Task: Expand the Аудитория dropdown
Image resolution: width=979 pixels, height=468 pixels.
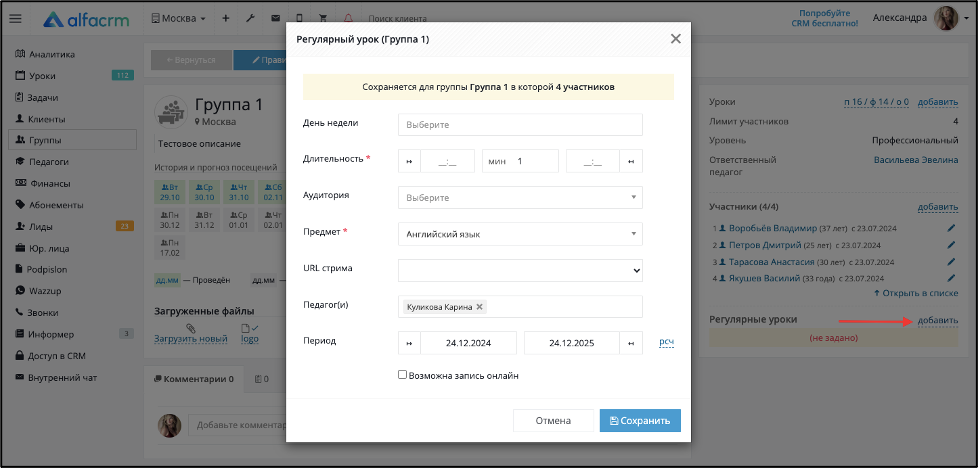Action: tap(520, 198)
